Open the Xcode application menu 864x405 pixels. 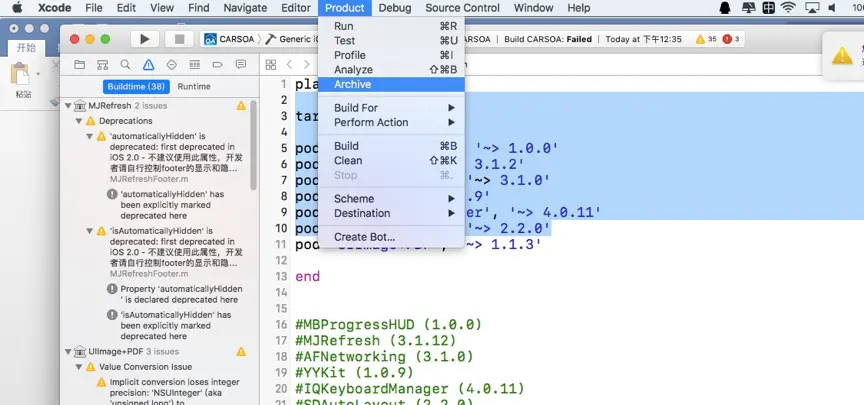click(x=55, y=8)
